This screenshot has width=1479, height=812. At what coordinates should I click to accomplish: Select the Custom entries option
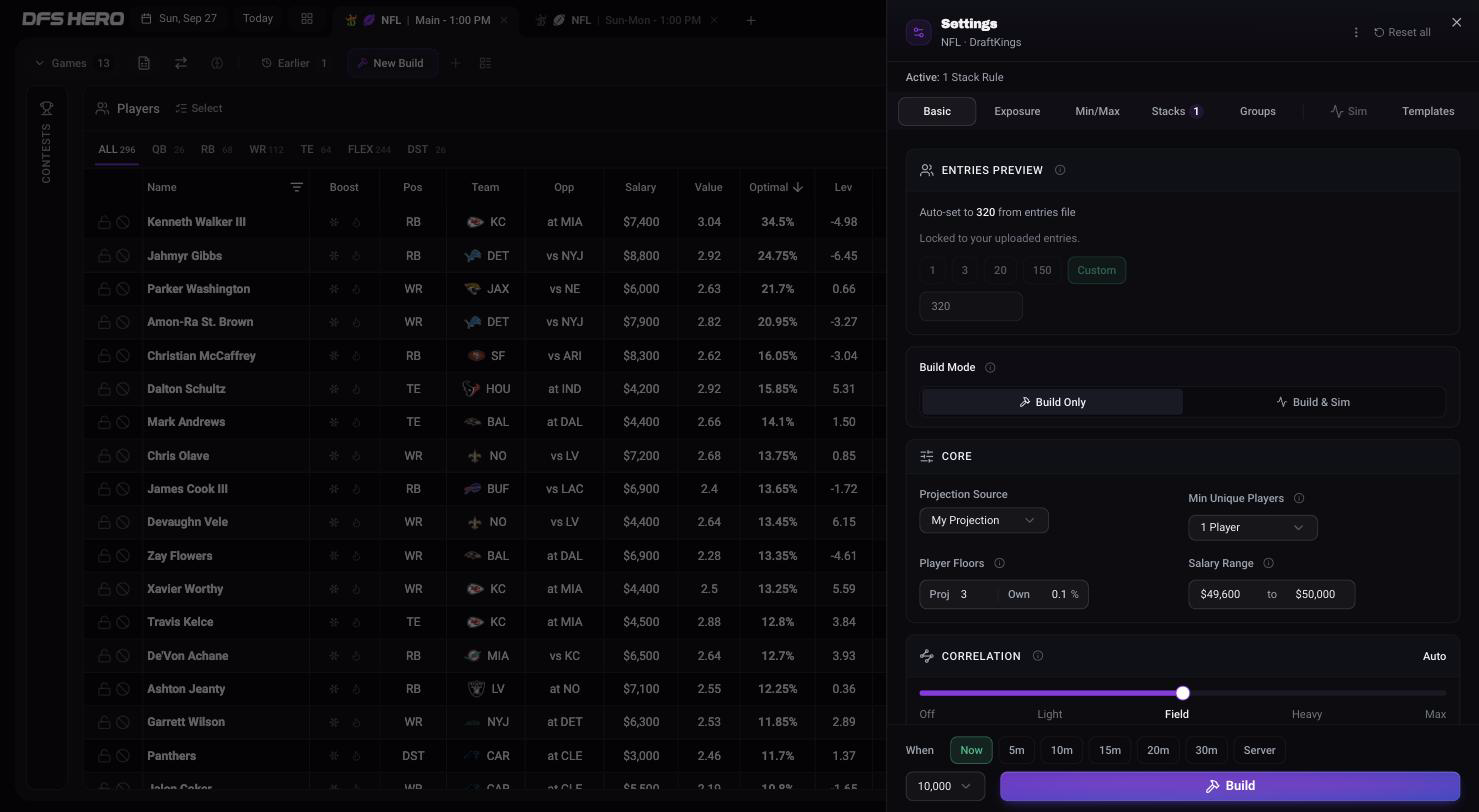(x=1096, y=270)
